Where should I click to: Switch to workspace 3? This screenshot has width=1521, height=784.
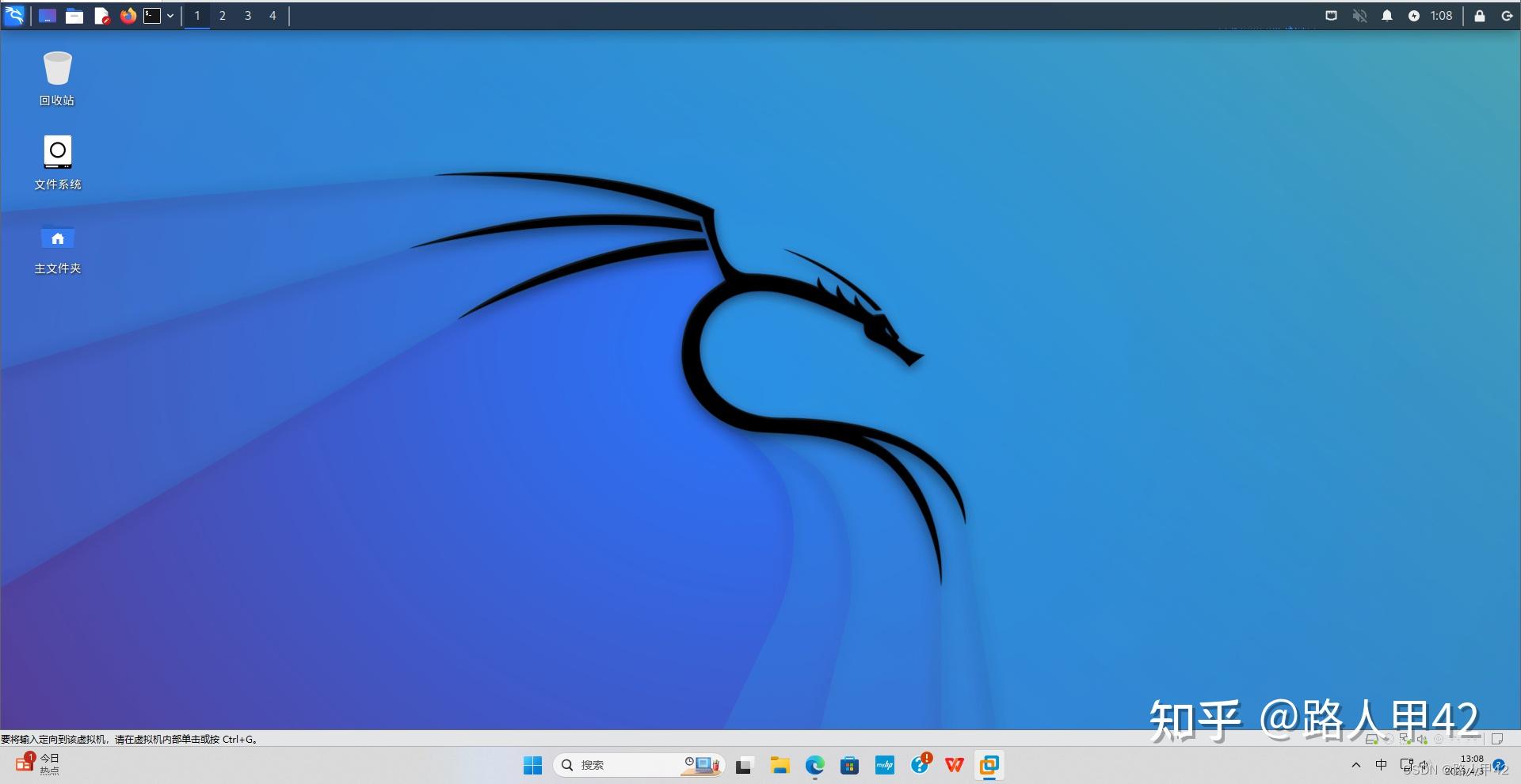[248, 16]
